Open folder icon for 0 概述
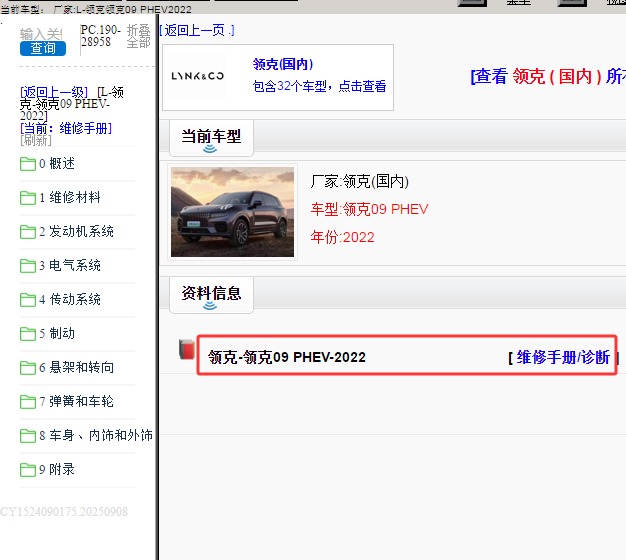The width and height of the screenshot is (626, 560). tap(28, 164)
